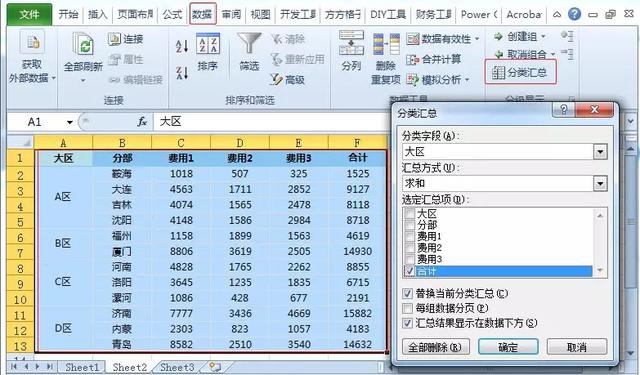Open the Name Box dropdown arrow
The width and height of the screenshot is (640, 375).
tap(70, 122)
